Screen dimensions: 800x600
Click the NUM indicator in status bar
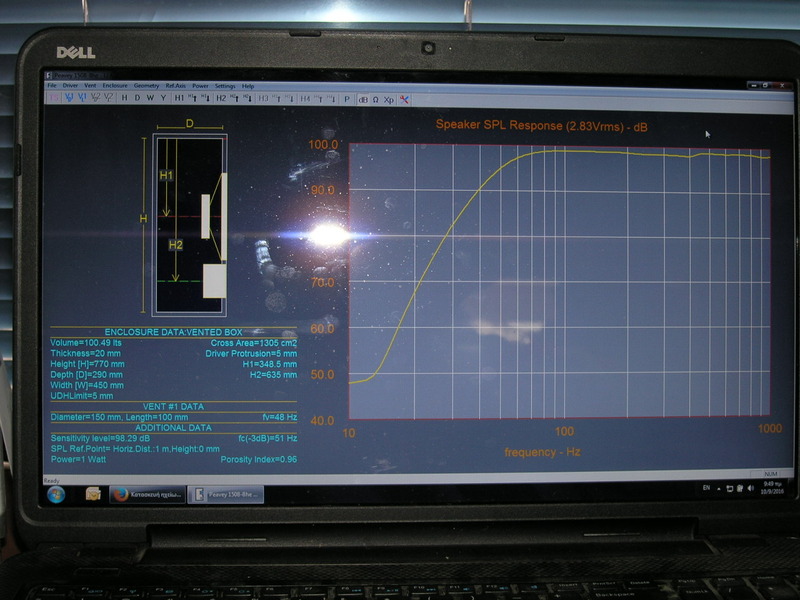click(771, 474)
